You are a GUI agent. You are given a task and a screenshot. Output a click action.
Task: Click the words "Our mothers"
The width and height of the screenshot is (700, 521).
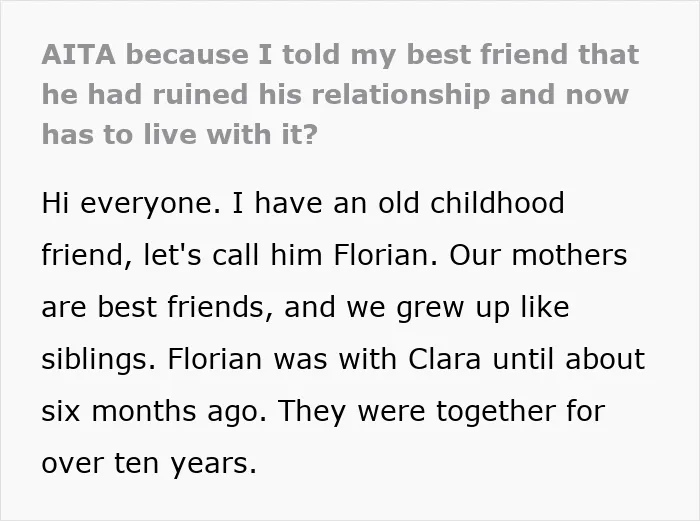(538, 255)
